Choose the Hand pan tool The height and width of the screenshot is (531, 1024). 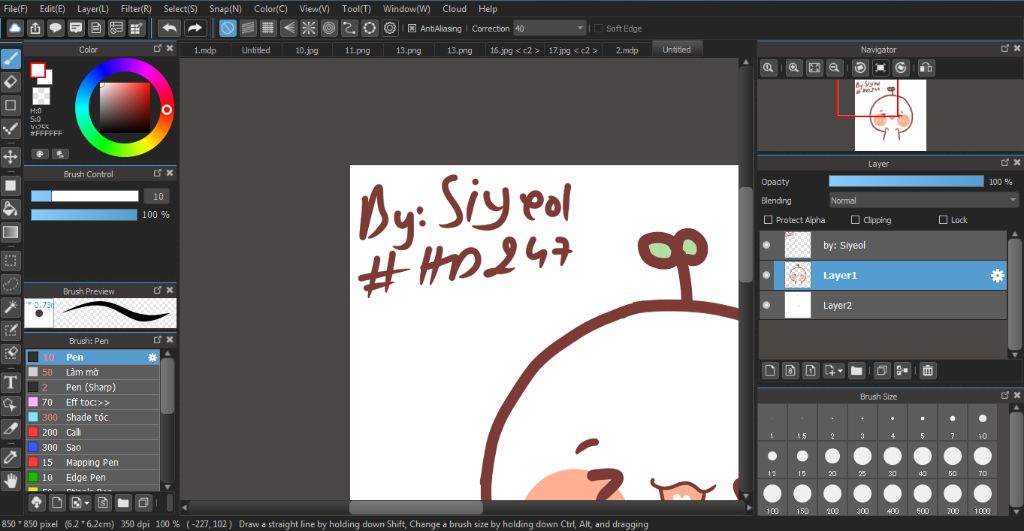pyautogui.click(x=10, y=481)
